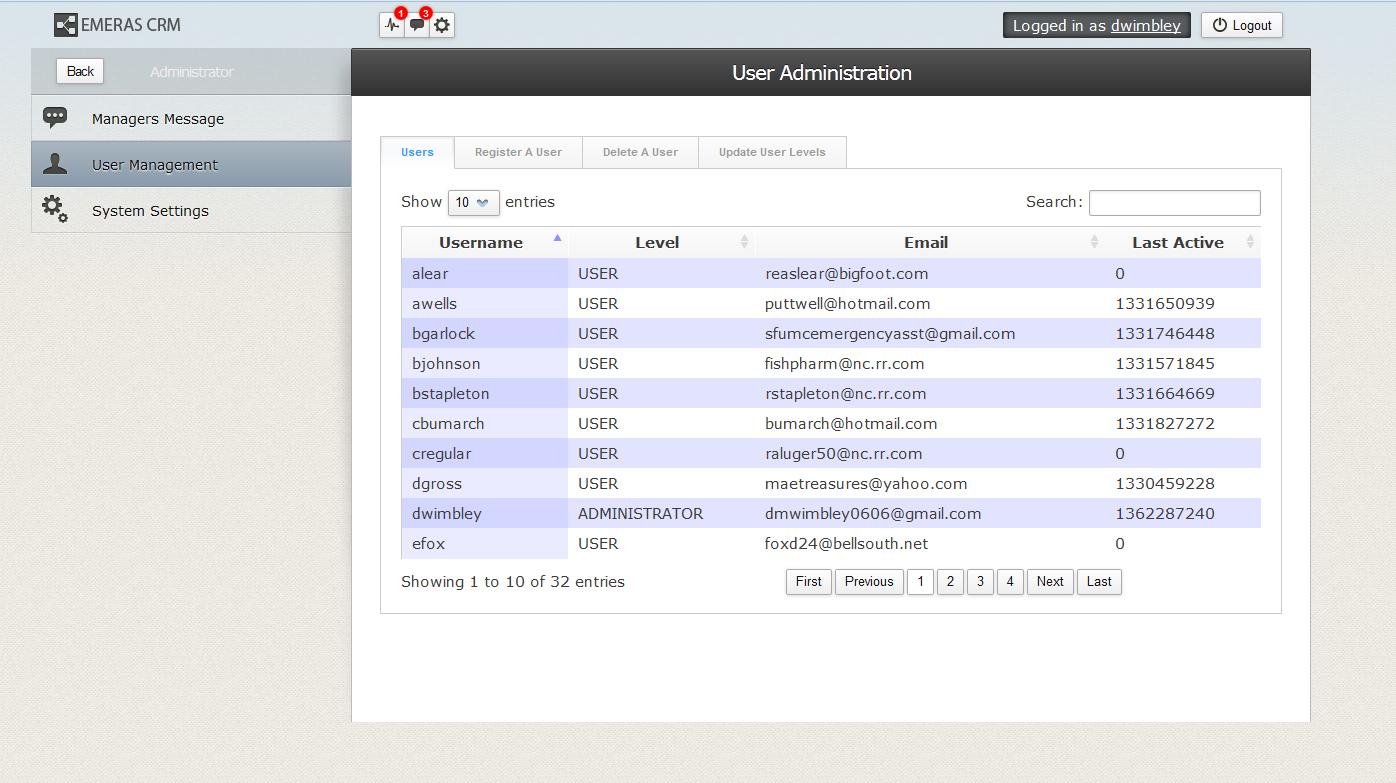Select the Update User Levels tab
Viewport: 1396px width, 783px height.
772,152
